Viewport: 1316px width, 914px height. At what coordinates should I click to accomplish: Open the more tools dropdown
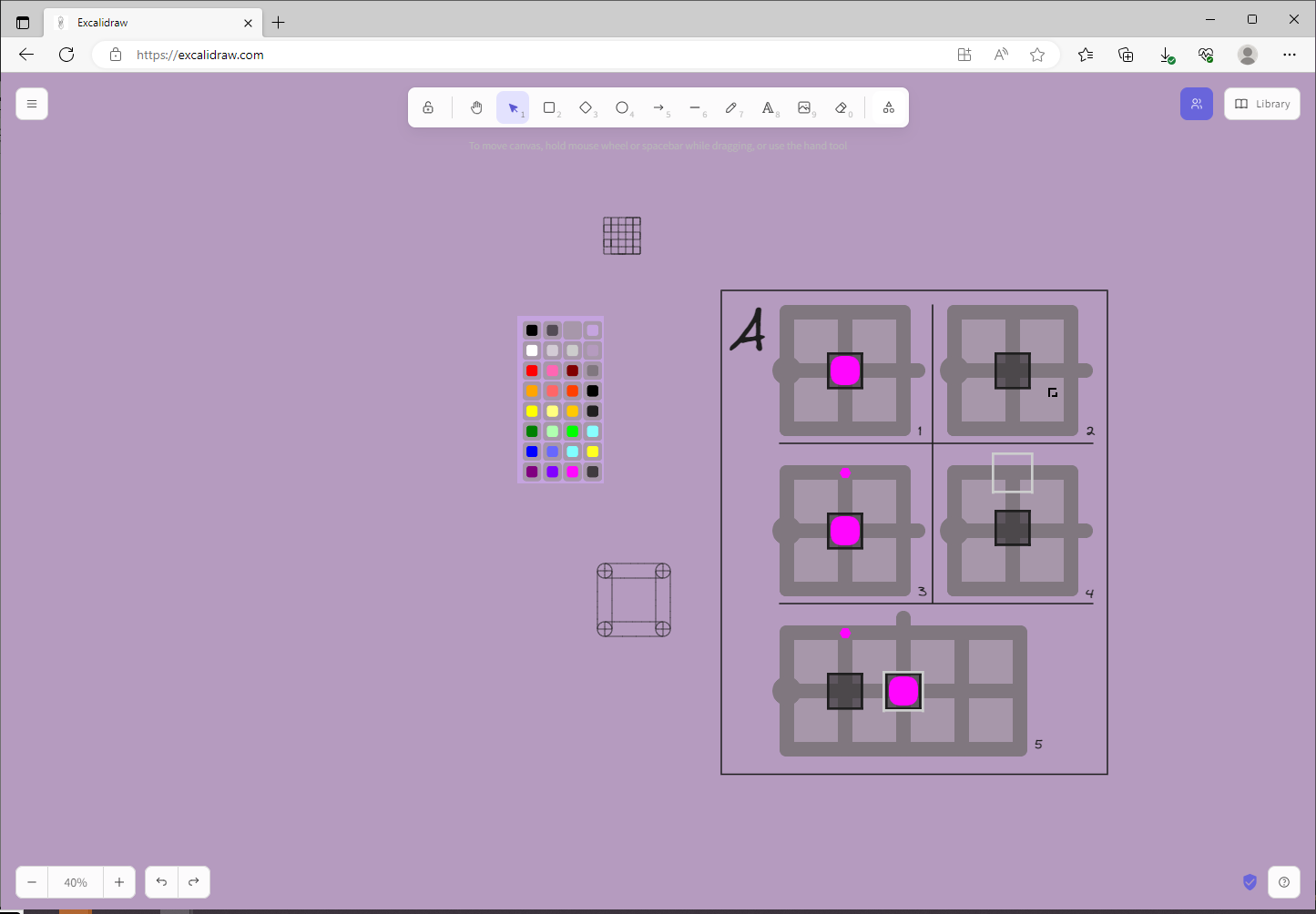pyautogui.click(x=888, y=107)
